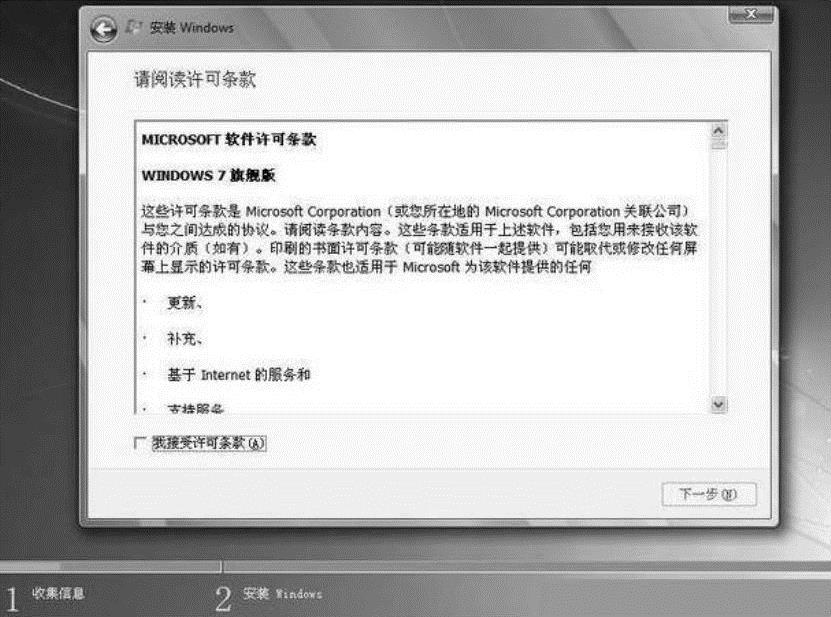Click the MICROSOFT 软件许可条款 title line
831x617 pixels.
[228, 140]
